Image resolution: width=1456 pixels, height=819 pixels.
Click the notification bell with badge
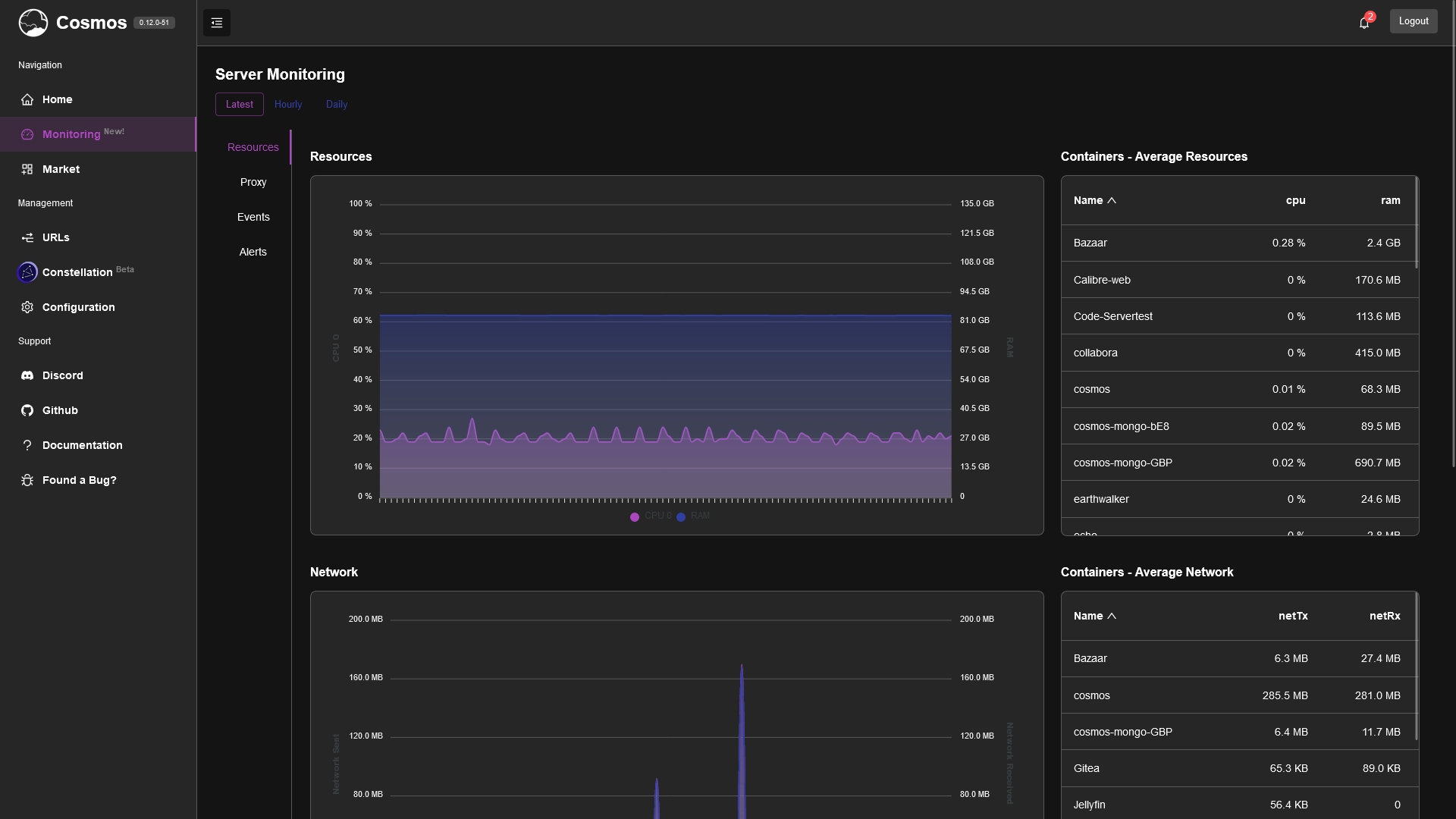point(1364,23)
